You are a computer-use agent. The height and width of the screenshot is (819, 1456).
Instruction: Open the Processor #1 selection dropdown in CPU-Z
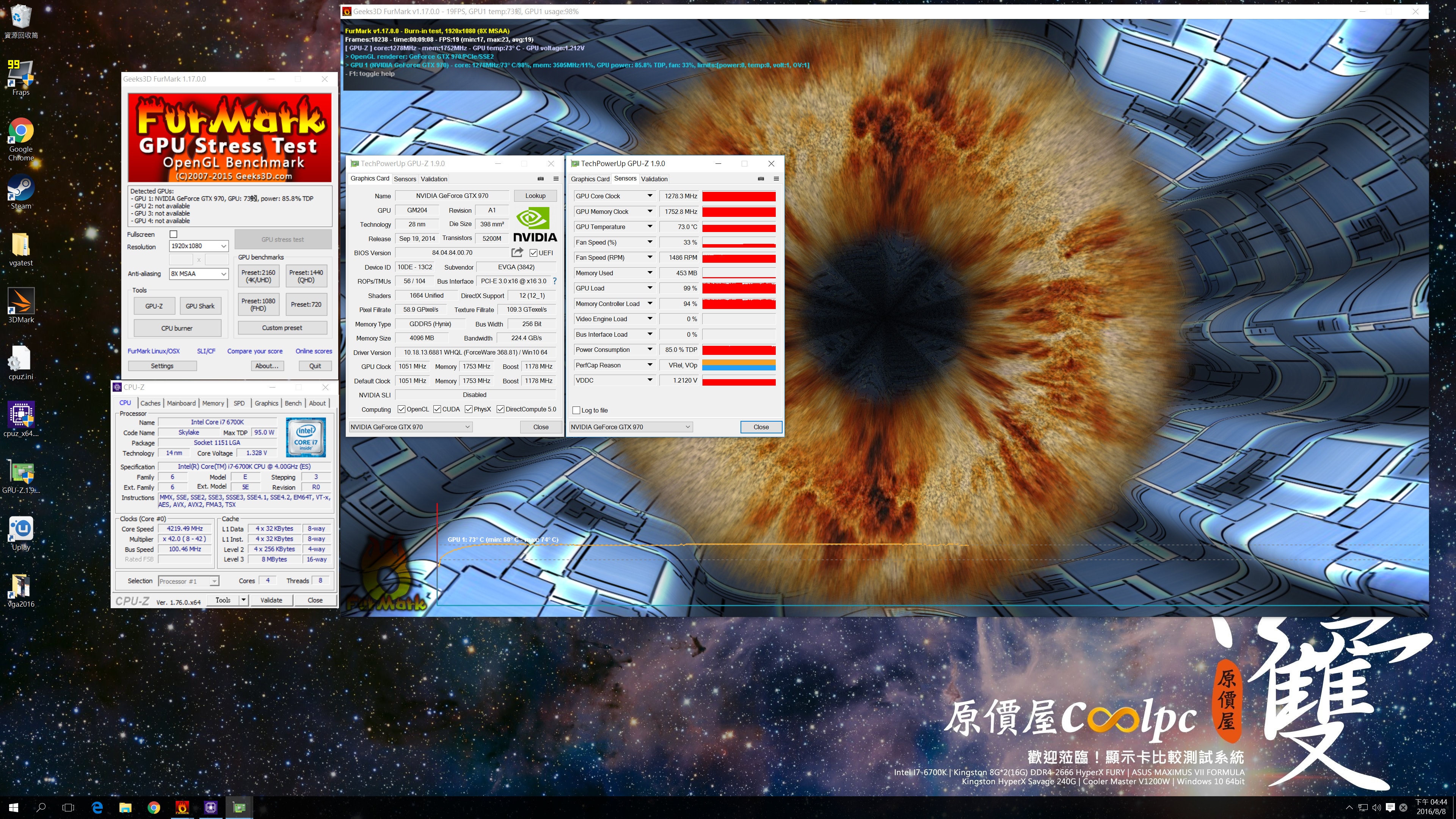point(188,581)
